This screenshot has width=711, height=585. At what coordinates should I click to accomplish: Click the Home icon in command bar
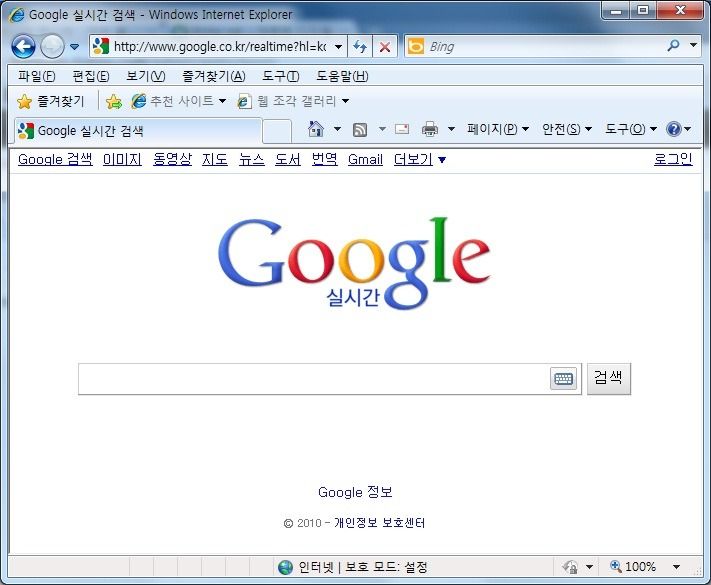316,130
